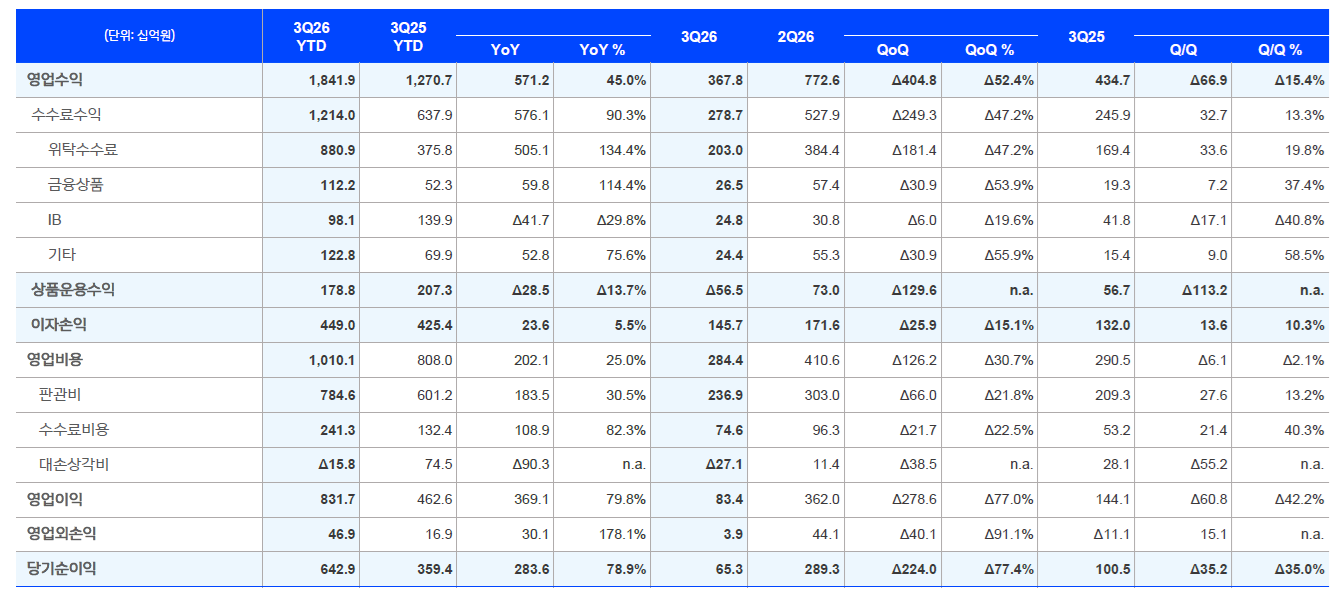Screen dimensions: 1338x608
Task: Select the "58.5%" value in 기타 row
Action: tap(1305, 255)
